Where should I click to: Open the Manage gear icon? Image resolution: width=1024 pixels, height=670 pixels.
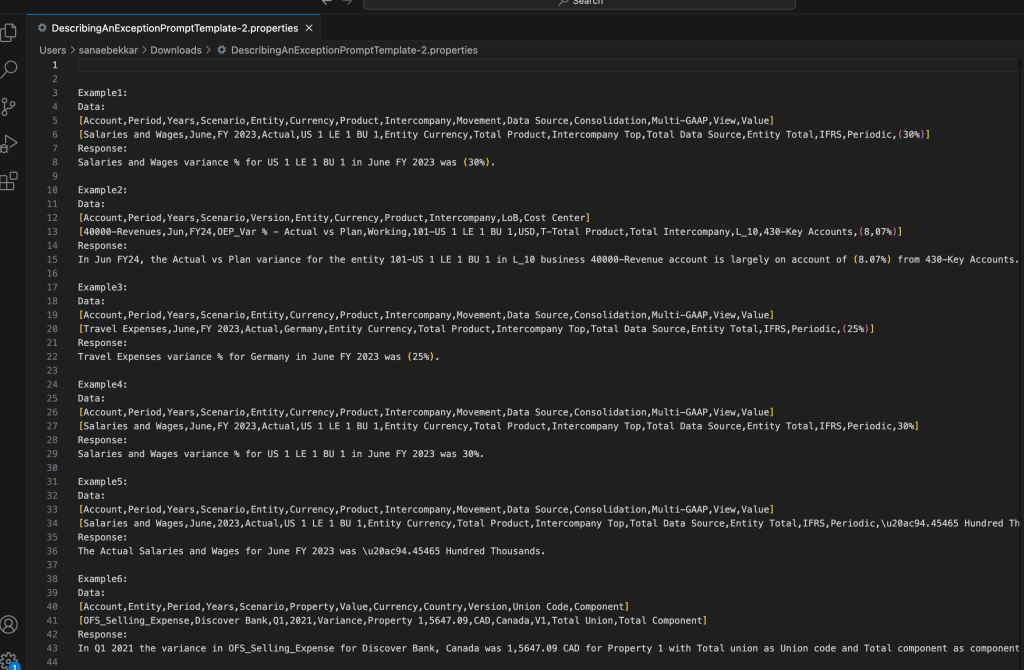10,658
